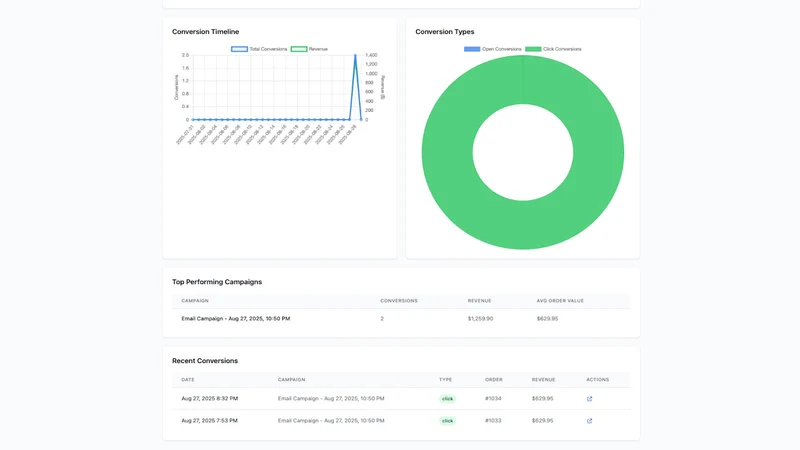The image size is (800, 450).
Task: Click the Top Performing Campaigns heading
Action: click(x=217, y=282)
